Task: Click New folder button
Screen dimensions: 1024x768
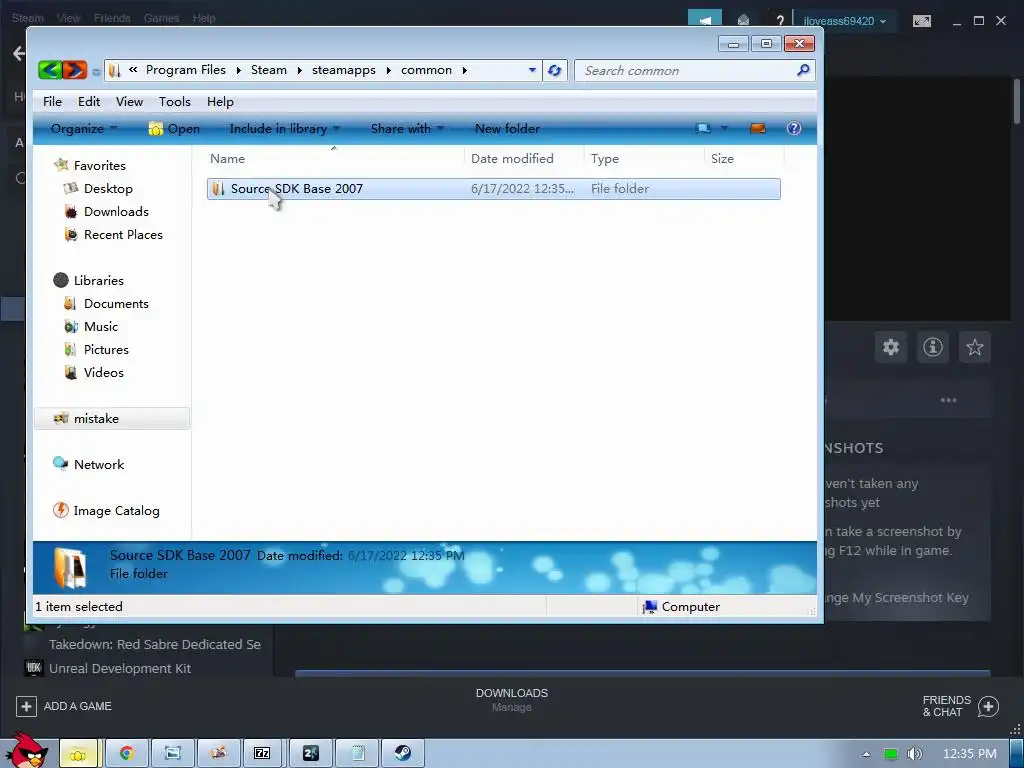Action: tap(507, 129)
